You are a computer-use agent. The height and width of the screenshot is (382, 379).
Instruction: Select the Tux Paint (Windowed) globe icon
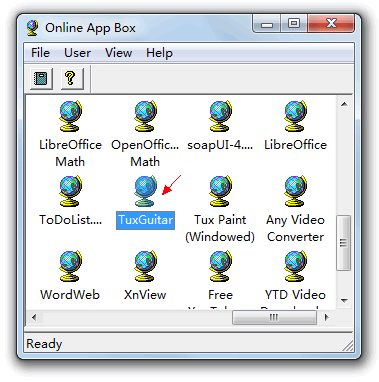pos(220,191)
